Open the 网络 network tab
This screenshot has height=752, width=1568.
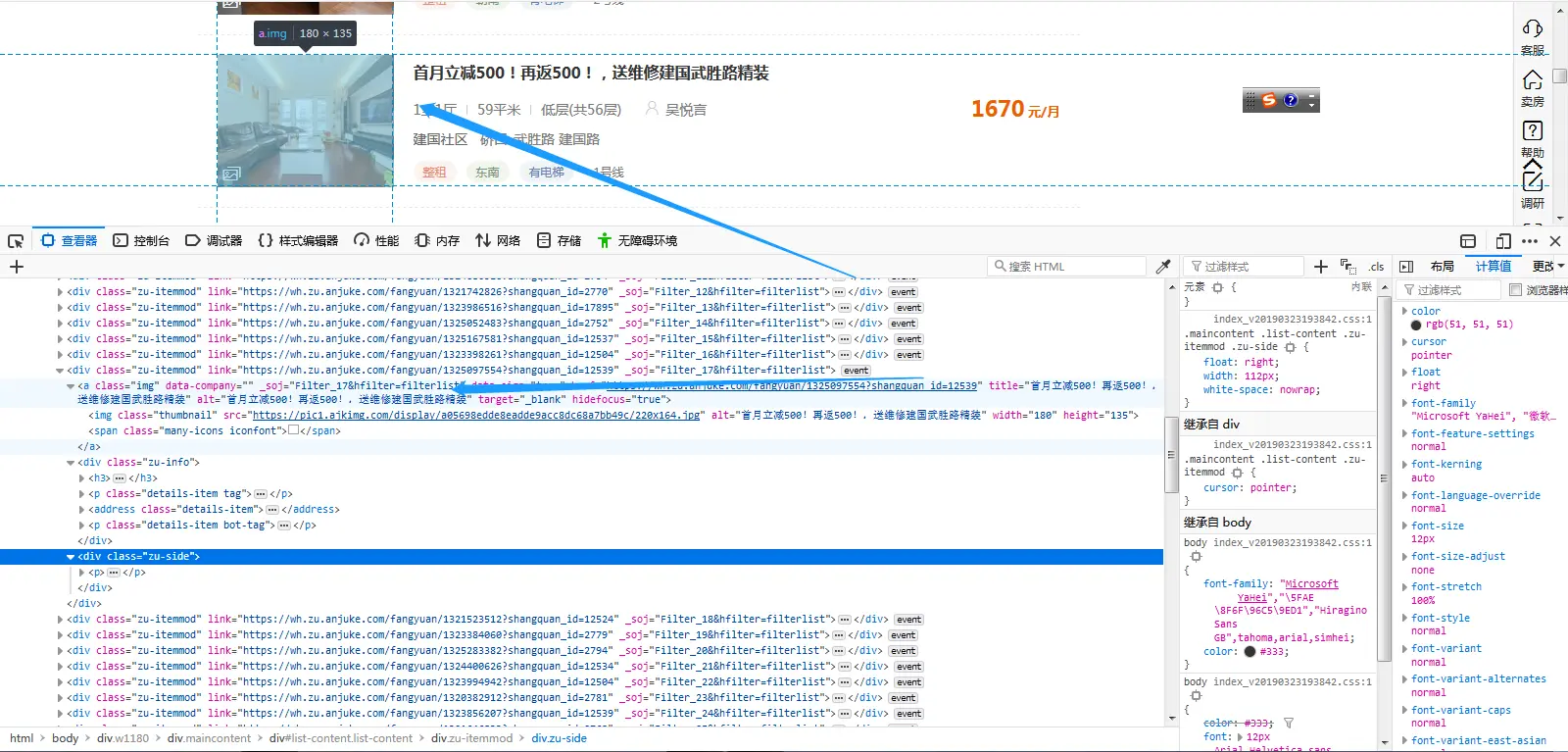point(498,240)
